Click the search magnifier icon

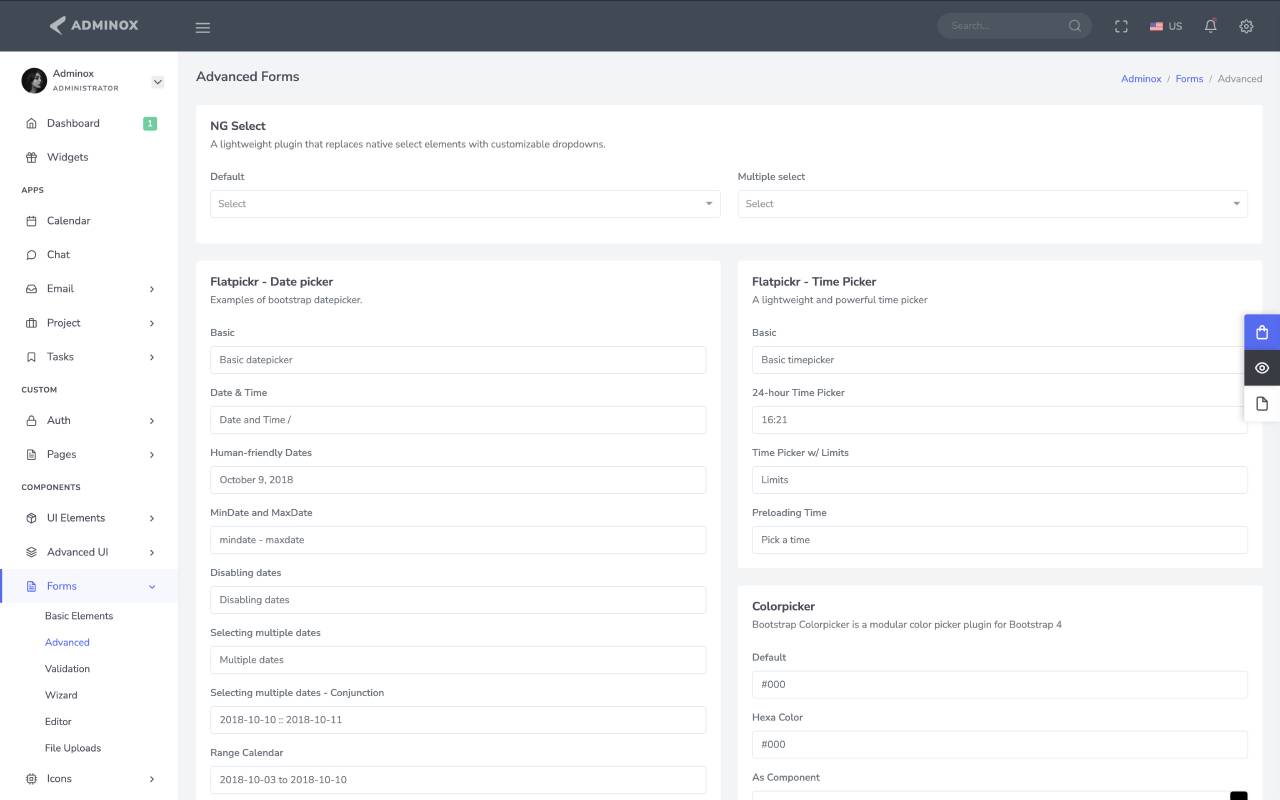coord(1075,26)
